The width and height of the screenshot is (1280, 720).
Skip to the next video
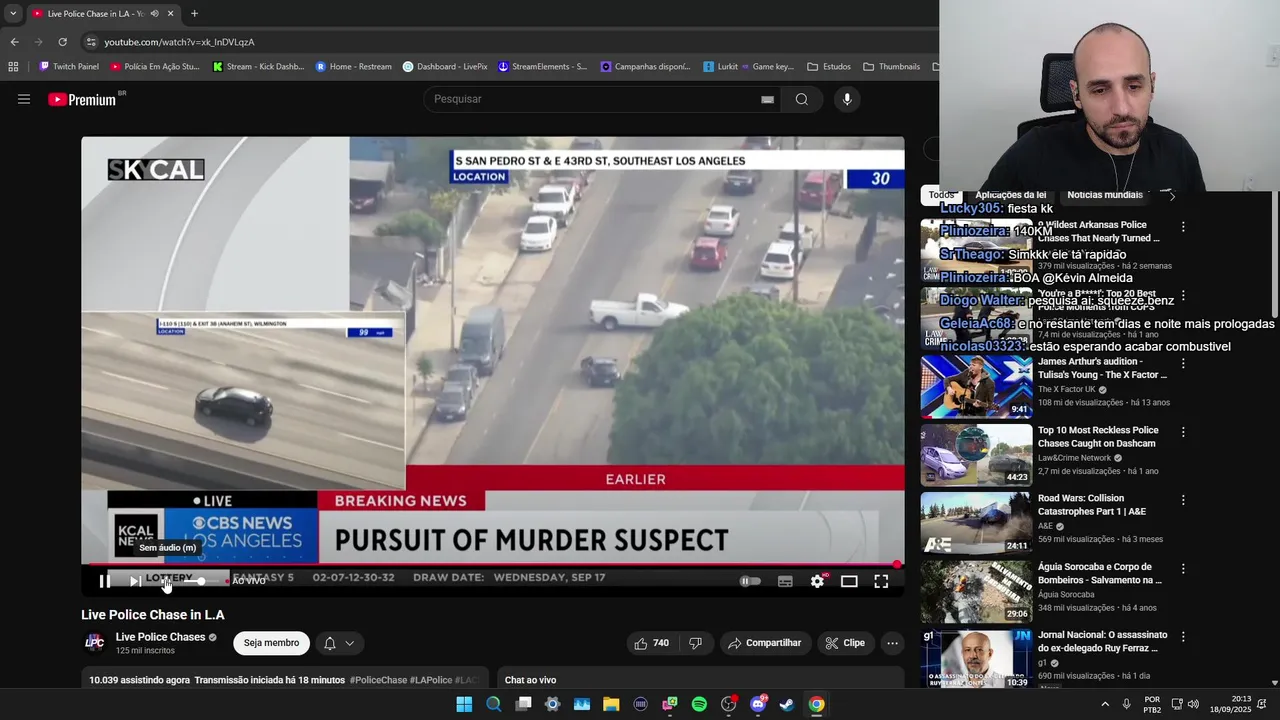[x=136, y=581]
